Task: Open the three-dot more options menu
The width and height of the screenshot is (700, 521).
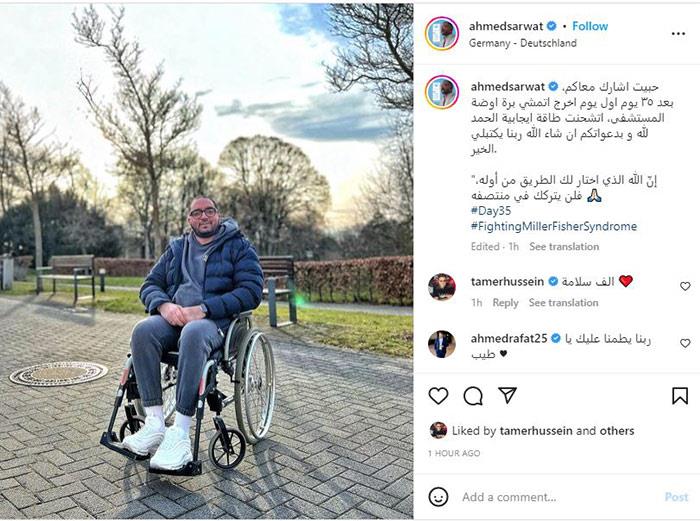Action: point(678,34)
